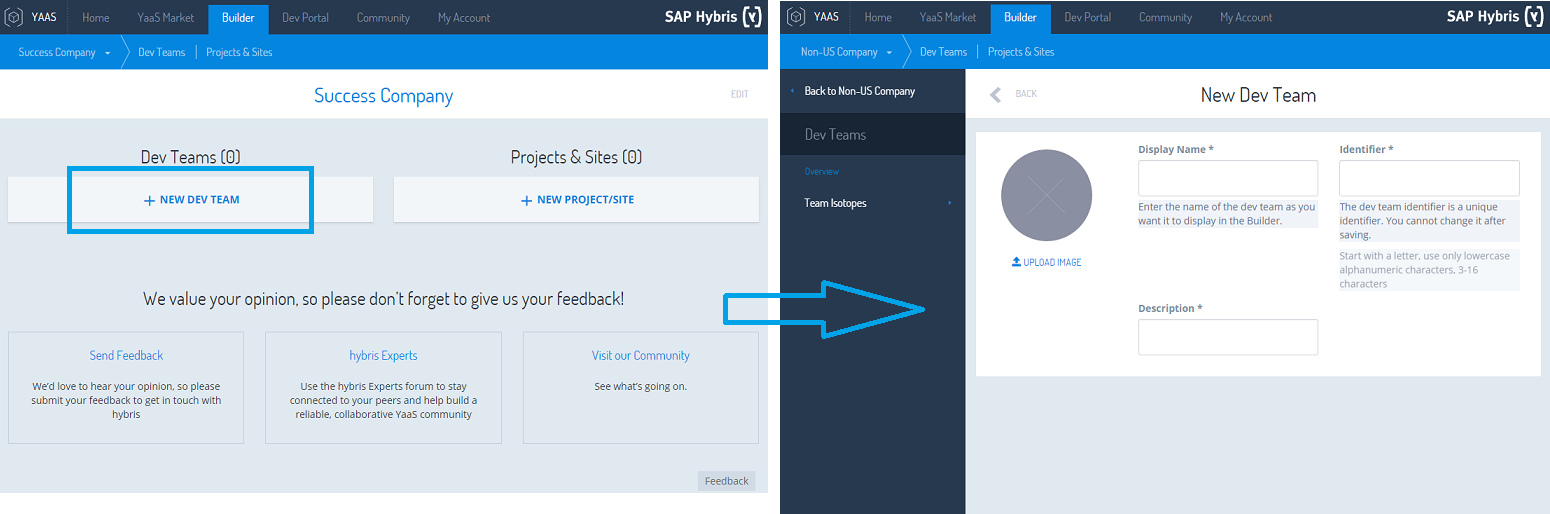The width and height of the screenshot is (1550, 514).
Task: Open the Overview link in the sidebar
Action: coord(822,172)
